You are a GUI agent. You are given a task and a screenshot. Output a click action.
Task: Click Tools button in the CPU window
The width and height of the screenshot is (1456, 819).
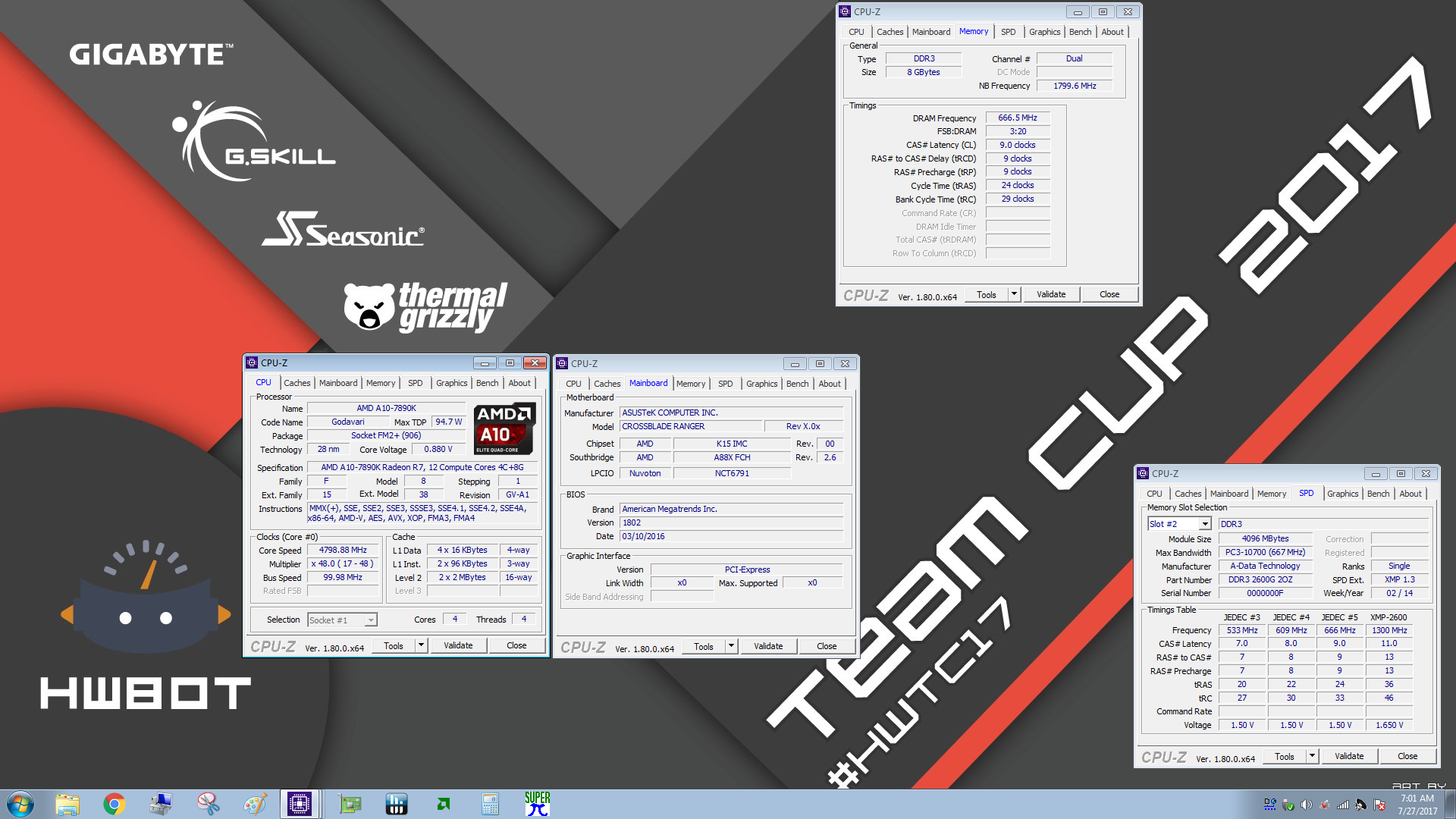coord(394,645)
